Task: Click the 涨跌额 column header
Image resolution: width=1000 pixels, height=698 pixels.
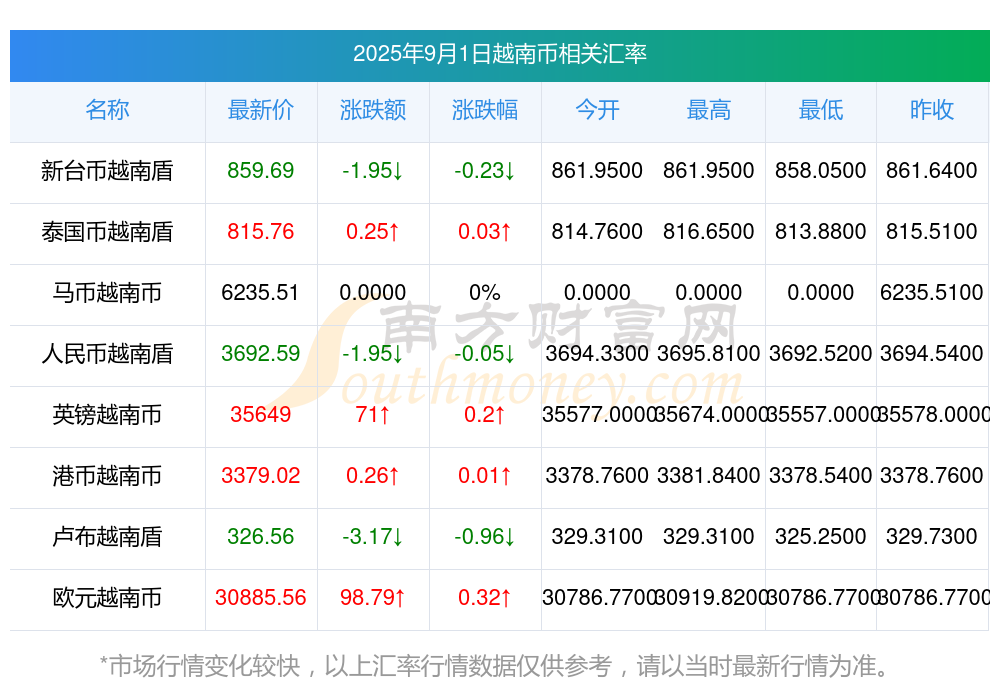Action: 372,110
